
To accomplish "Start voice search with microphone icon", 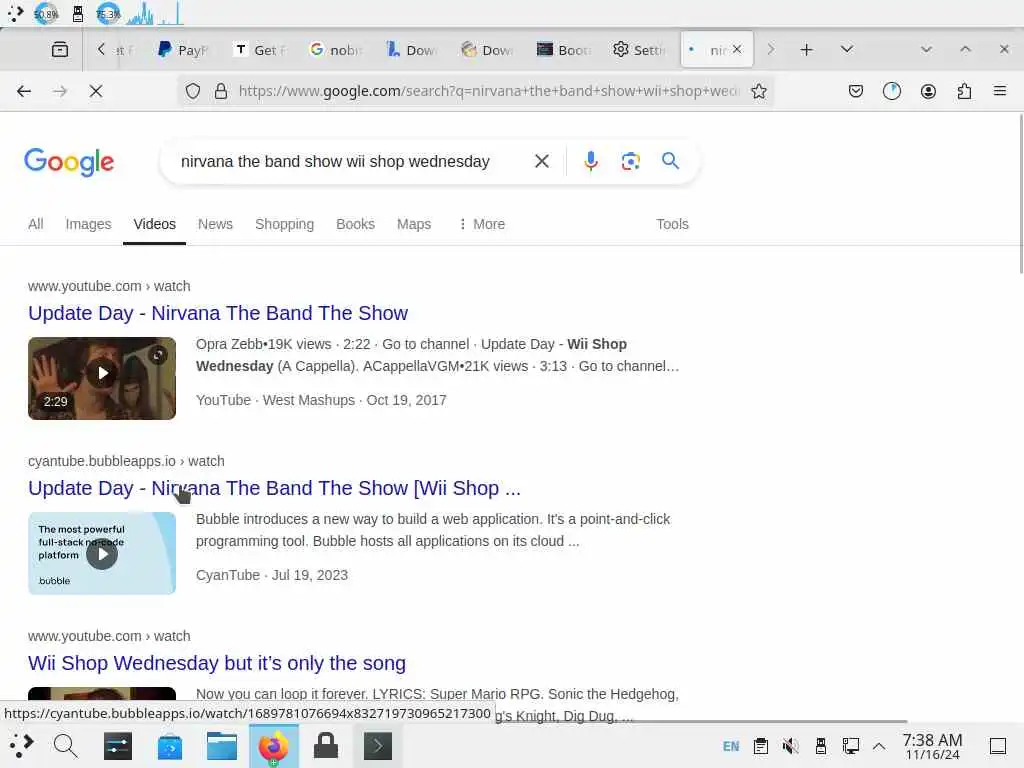I will pos(590,161).
